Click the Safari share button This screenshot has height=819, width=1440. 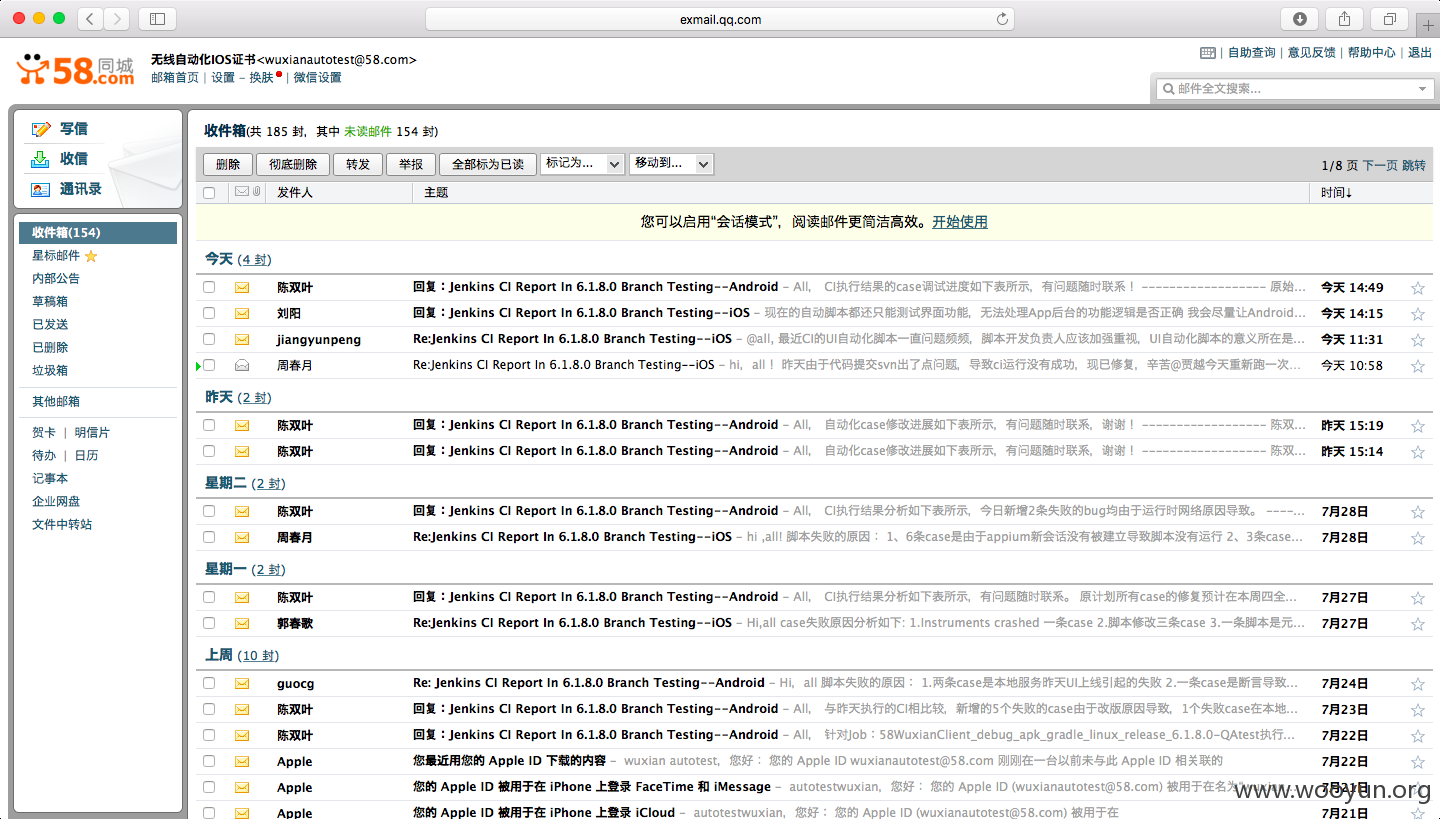[1345, 18]
